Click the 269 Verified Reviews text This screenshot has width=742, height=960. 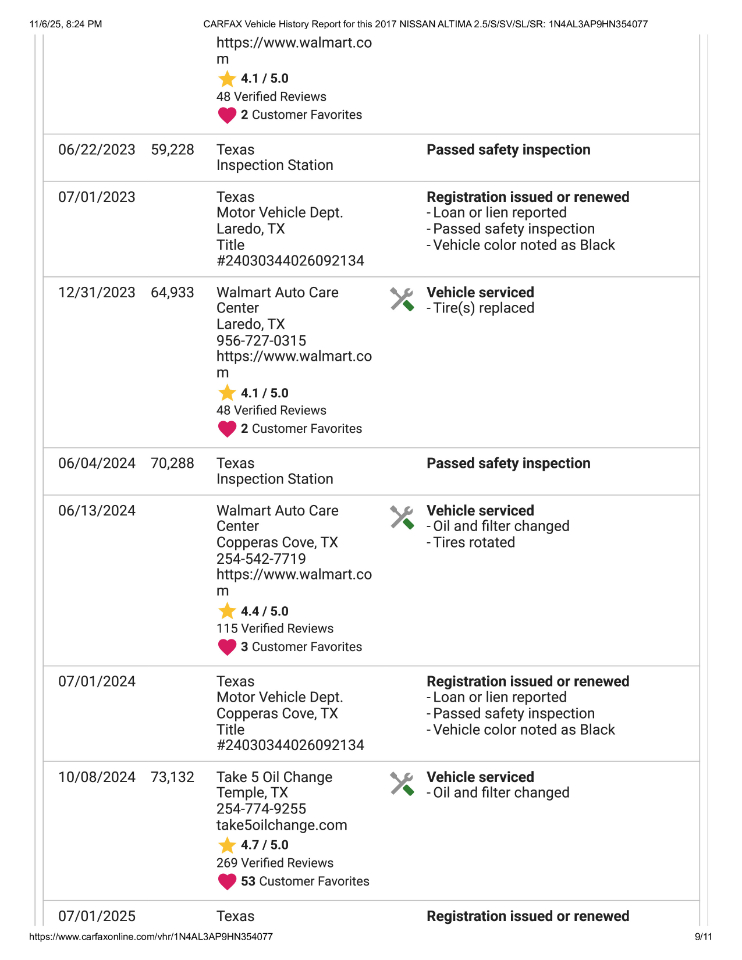(275, 863)
